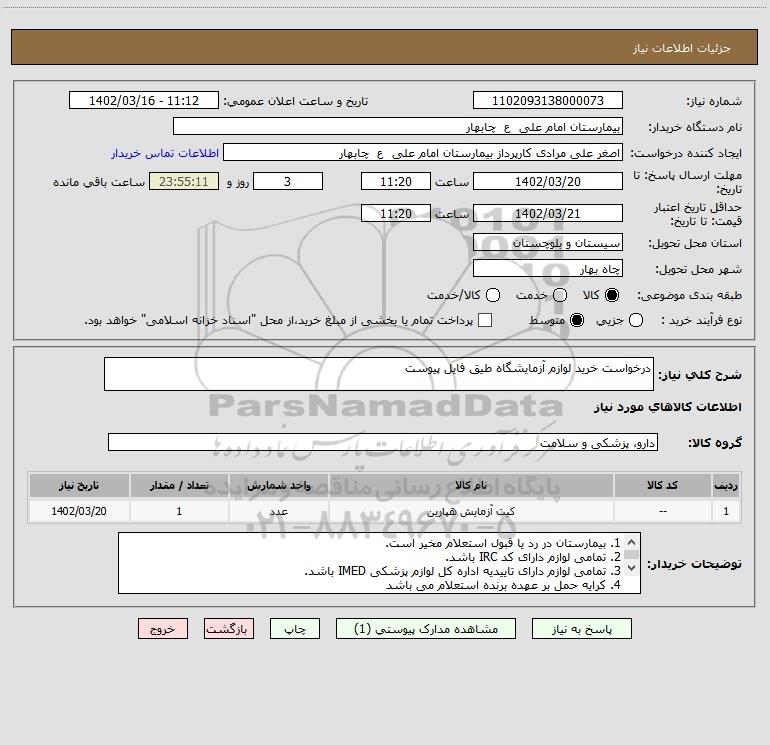
Task: Click the خروج exit button
Action: pos(163,629)
